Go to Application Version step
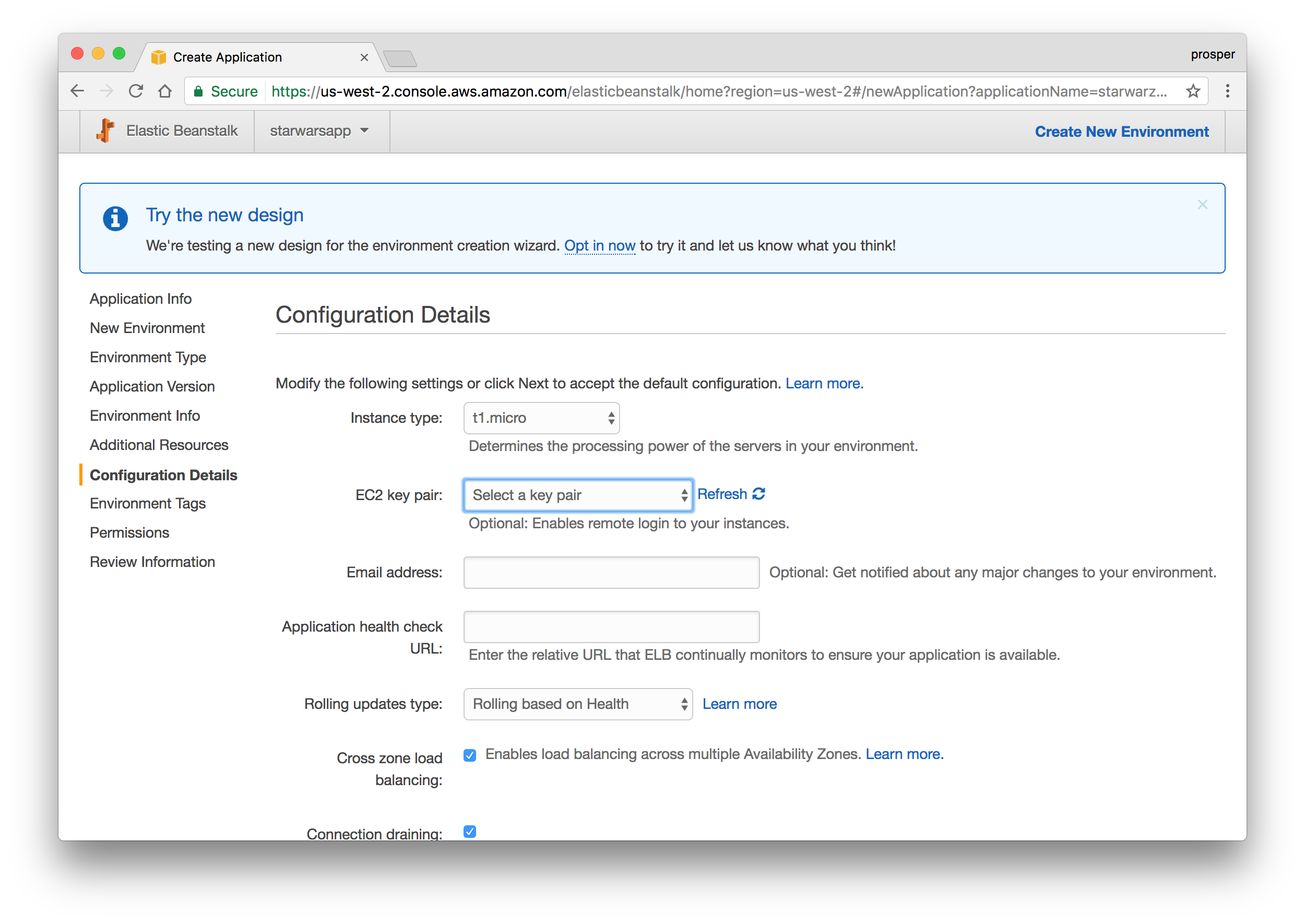1305x924 pixels. coord(152,386)
